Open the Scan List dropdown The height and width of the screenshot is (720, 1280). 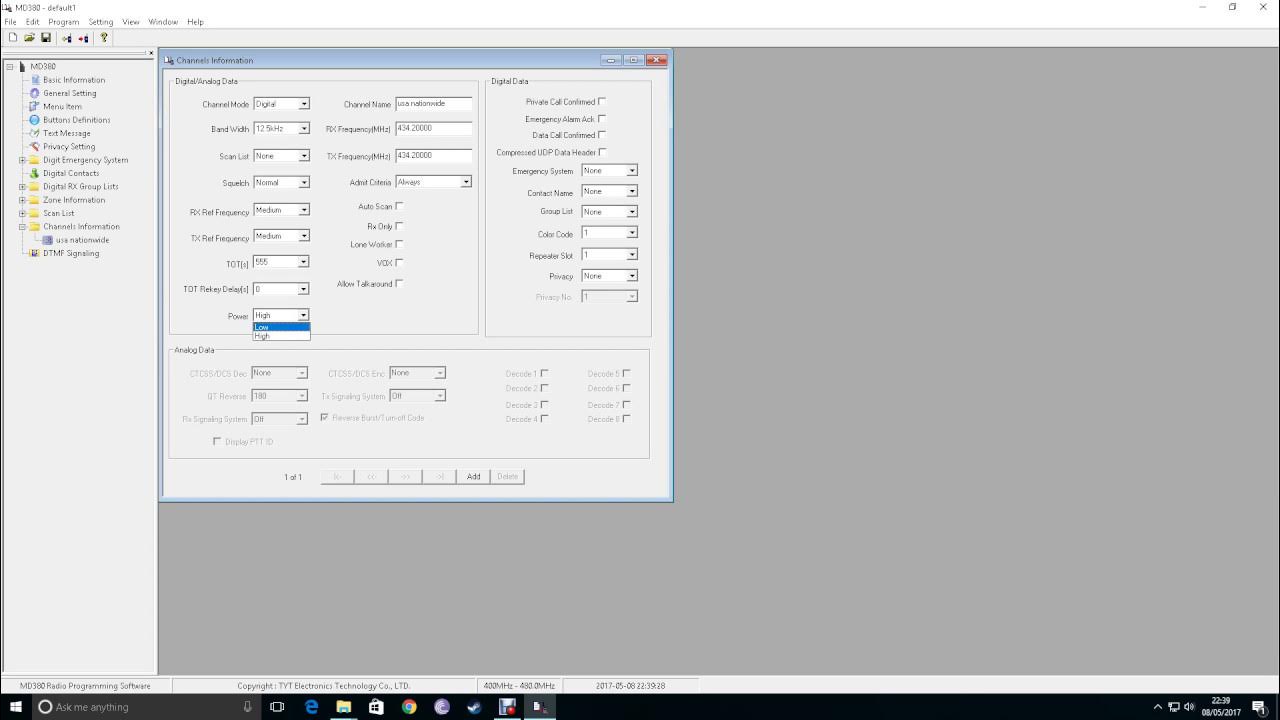[304, 156]
